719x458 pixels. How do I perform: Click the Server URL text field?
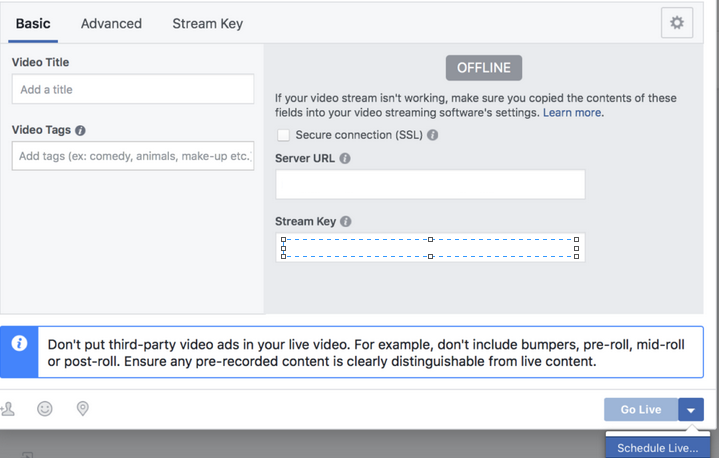coord(430,185)
